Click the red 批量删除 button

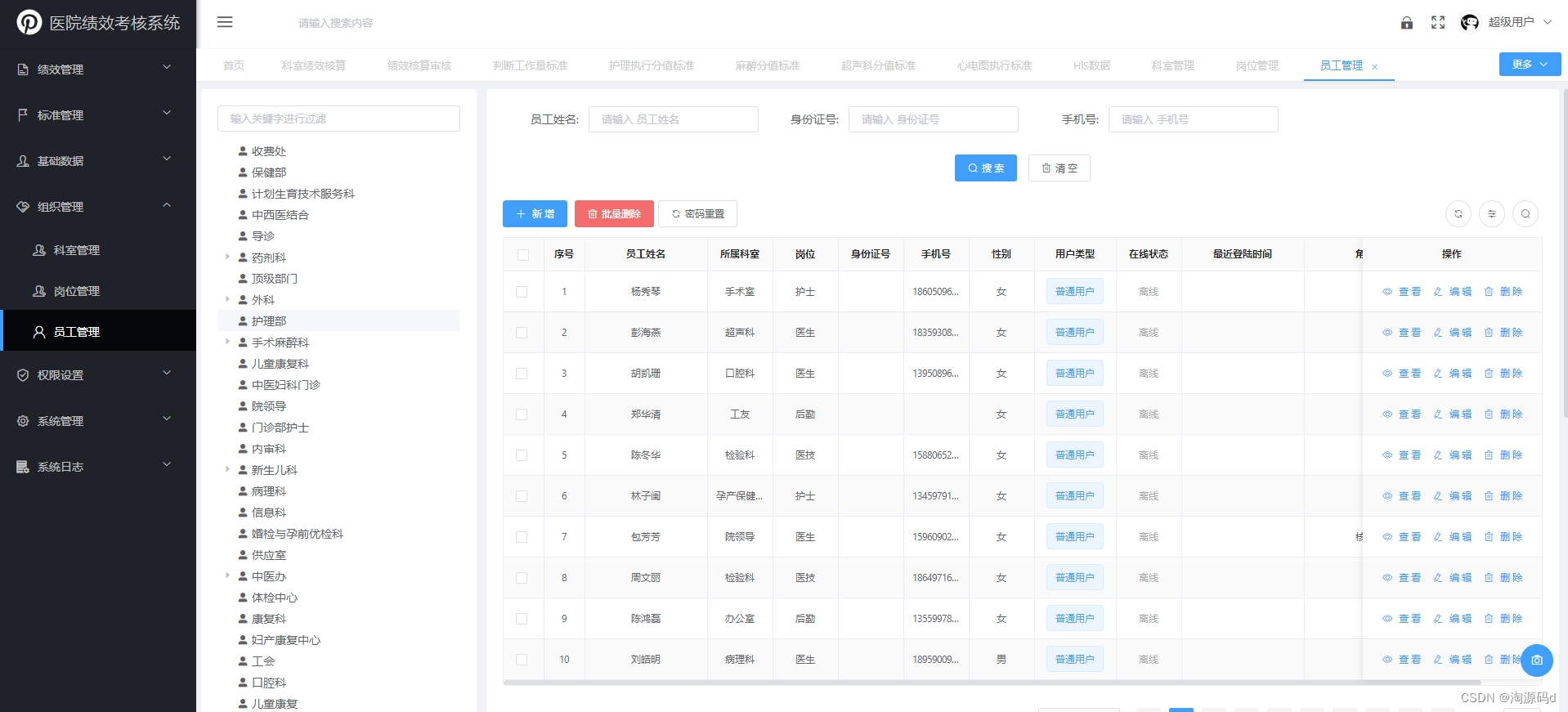tap(614, 213)
